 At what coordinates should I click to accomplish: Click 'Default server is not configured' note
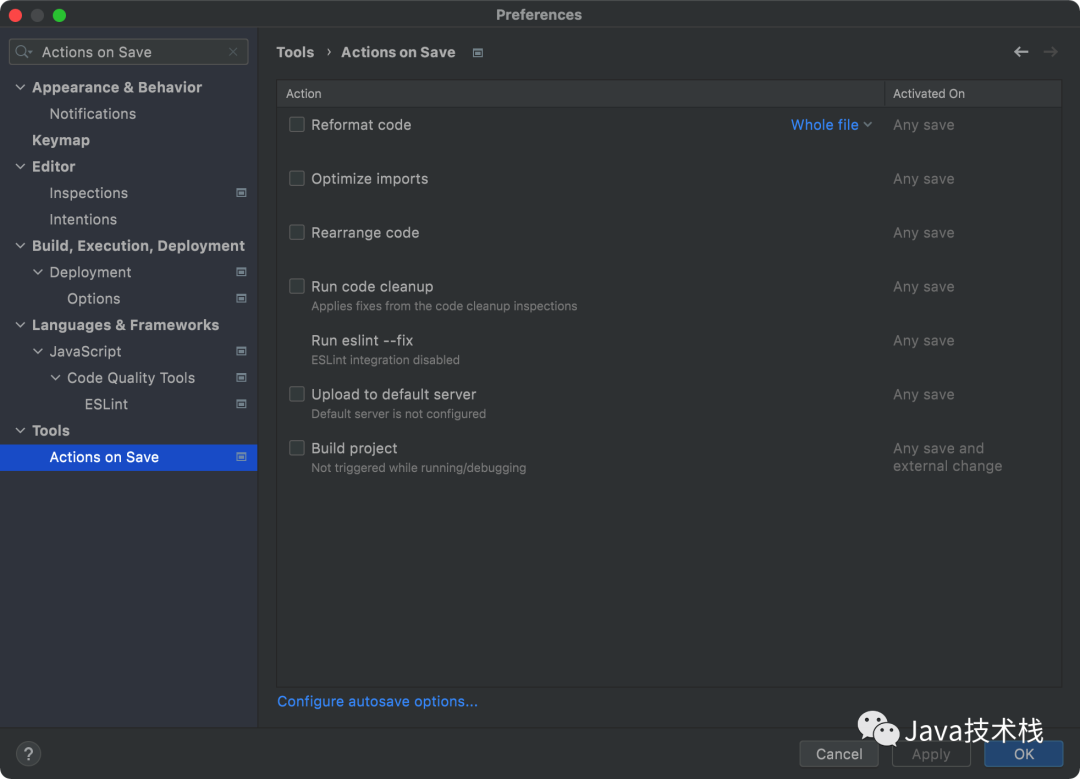(x=398, y=414)
